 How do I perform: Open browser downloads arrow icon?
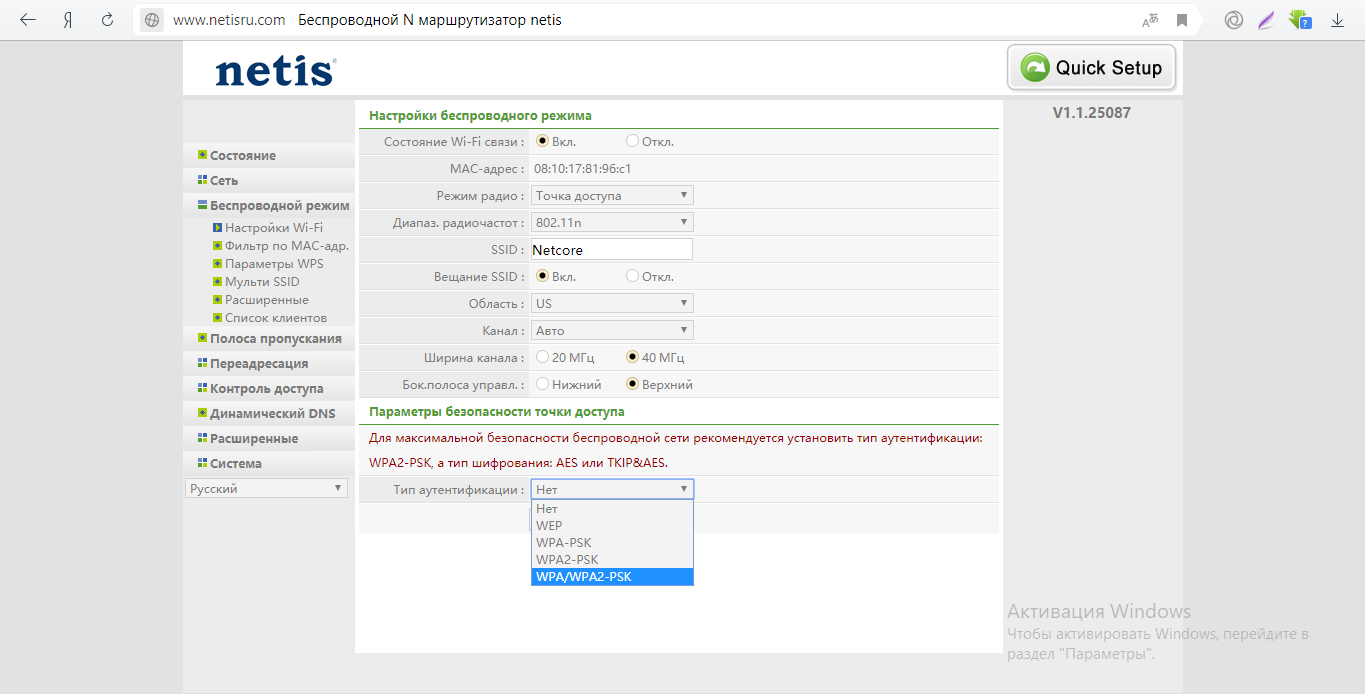coord(1337,20)
